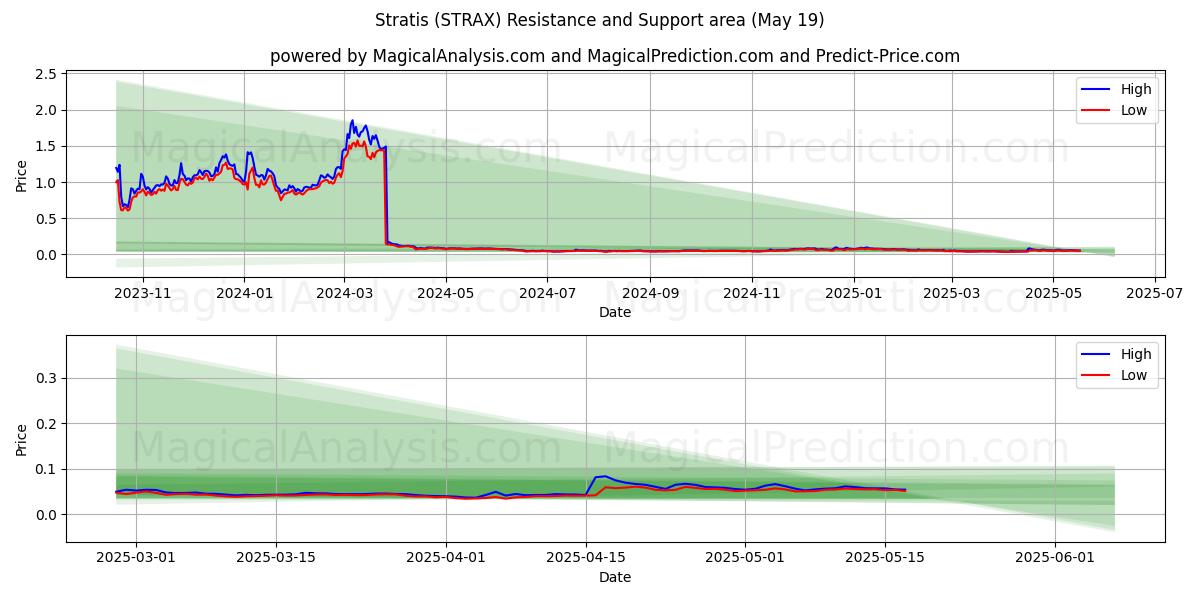The height and width of the screenshot is (600, 1200).
Task: Click the '2024-03' x-axis label on the top chart
Action: [343, 294]
